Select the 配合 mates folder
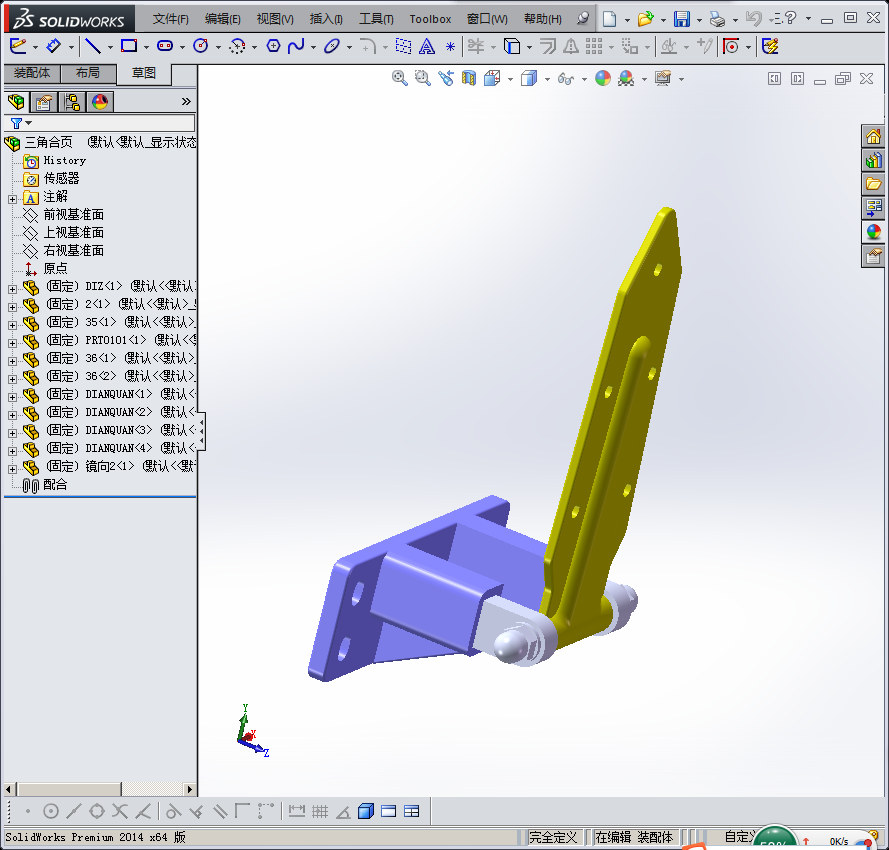Image resolution: width=889 pixels, height=850 pixels. coord(55,485)
